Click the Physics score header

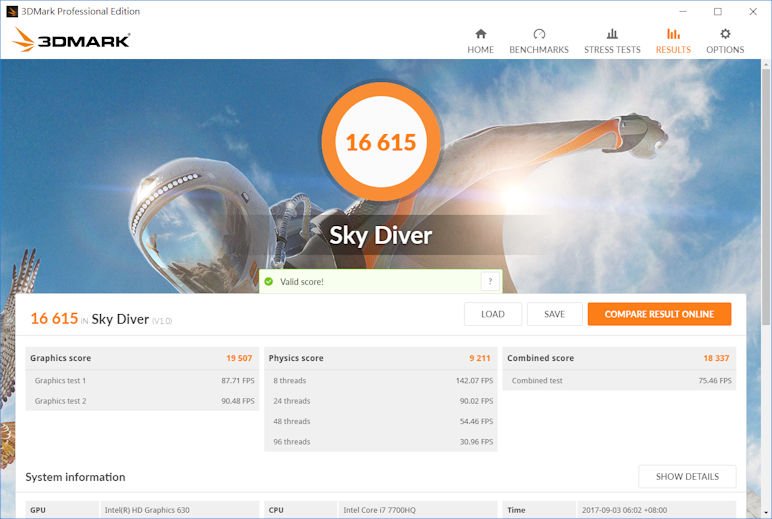click(x=296, y=358)
